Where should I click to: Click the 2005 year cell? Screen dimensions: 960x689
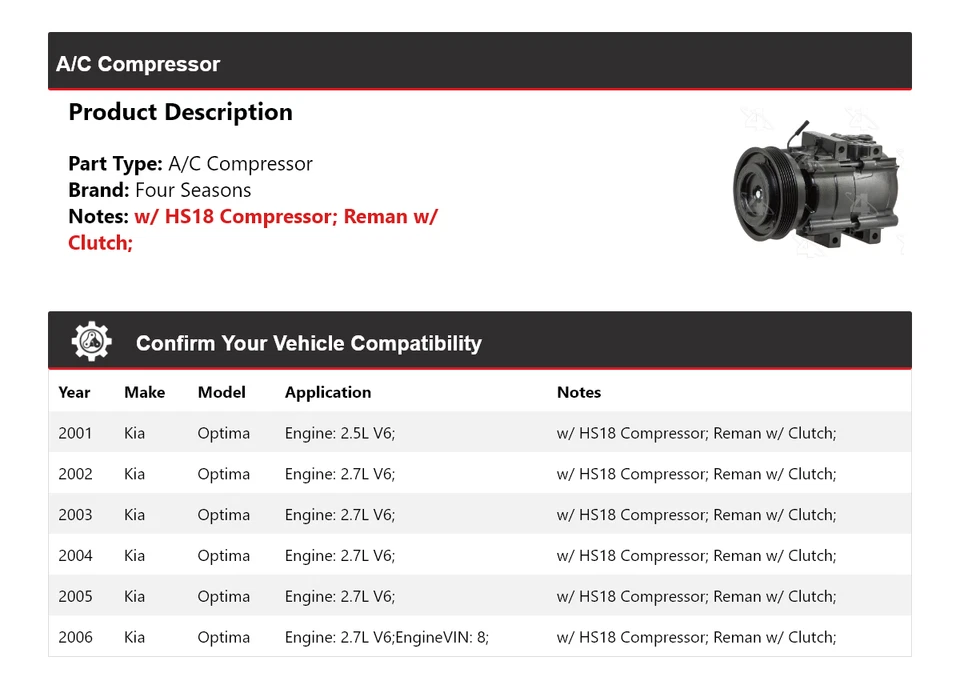pyautogui.click(x=75, y=597)
